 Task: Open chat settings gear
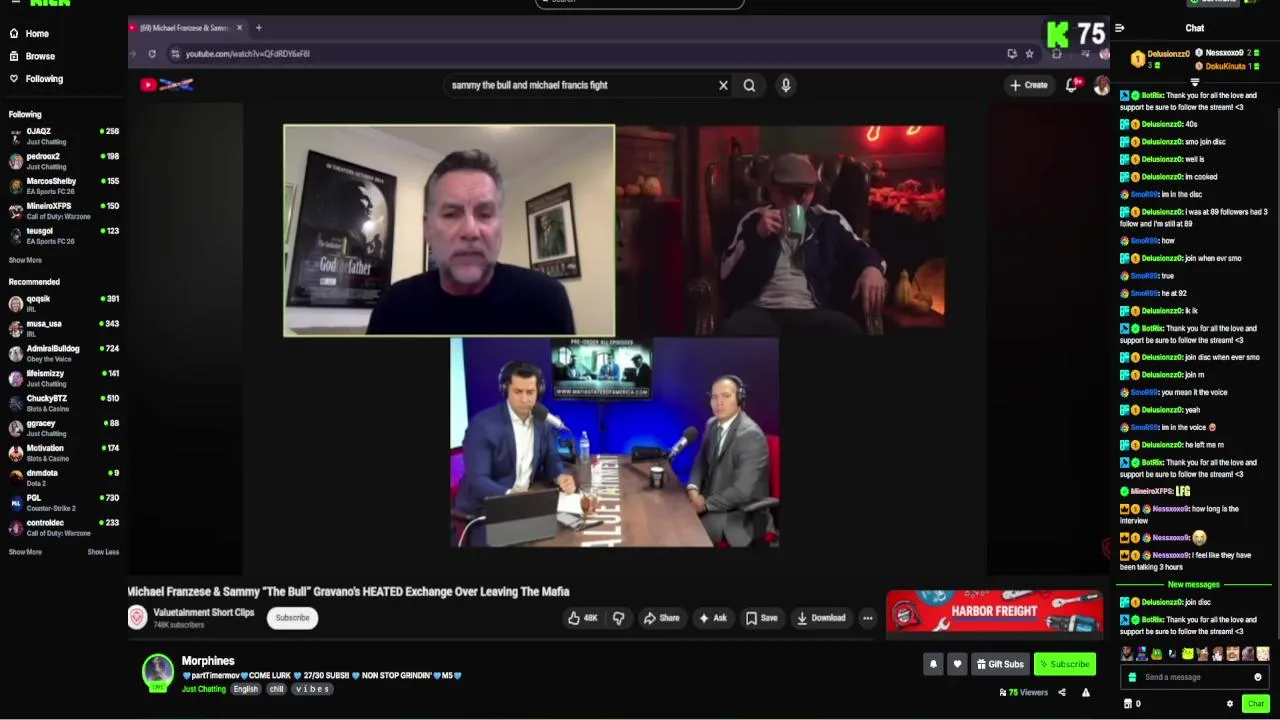(x=1230, y=704)
